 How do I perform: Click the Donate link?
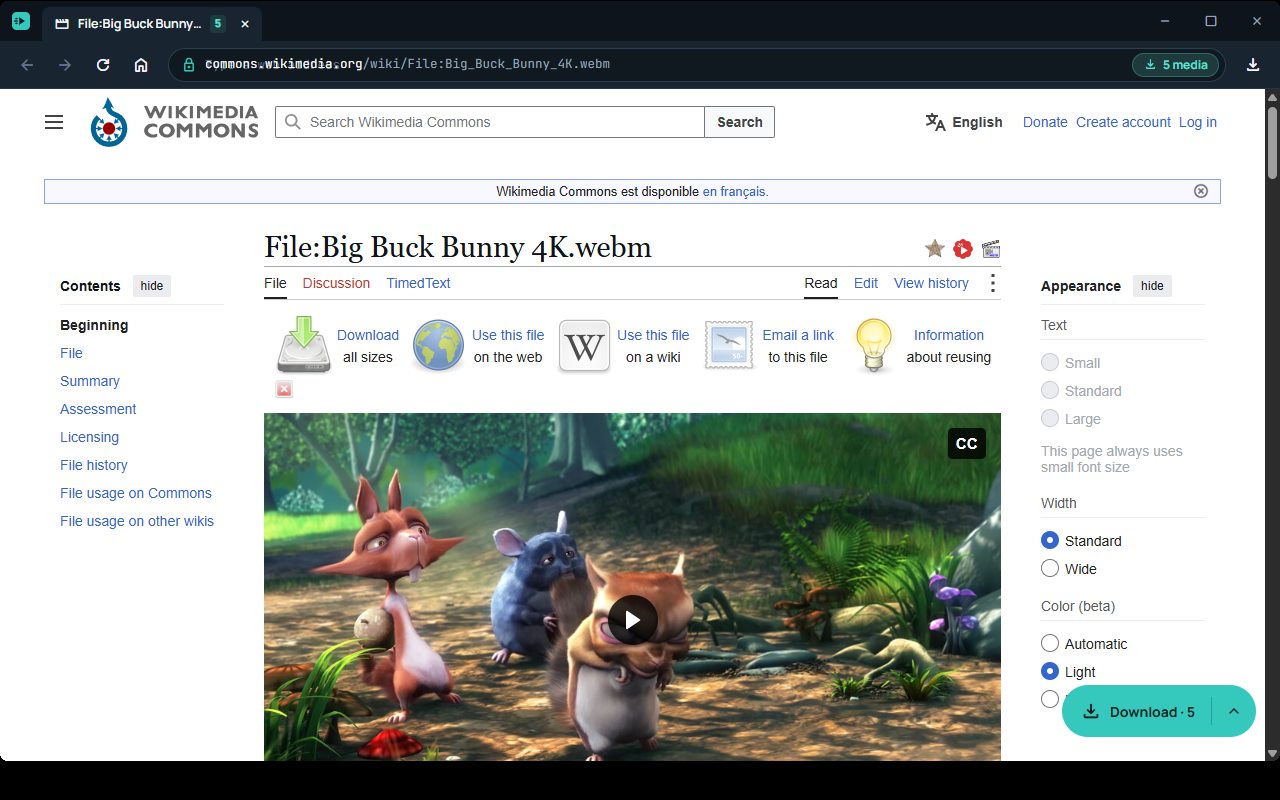click(1045, 122)
